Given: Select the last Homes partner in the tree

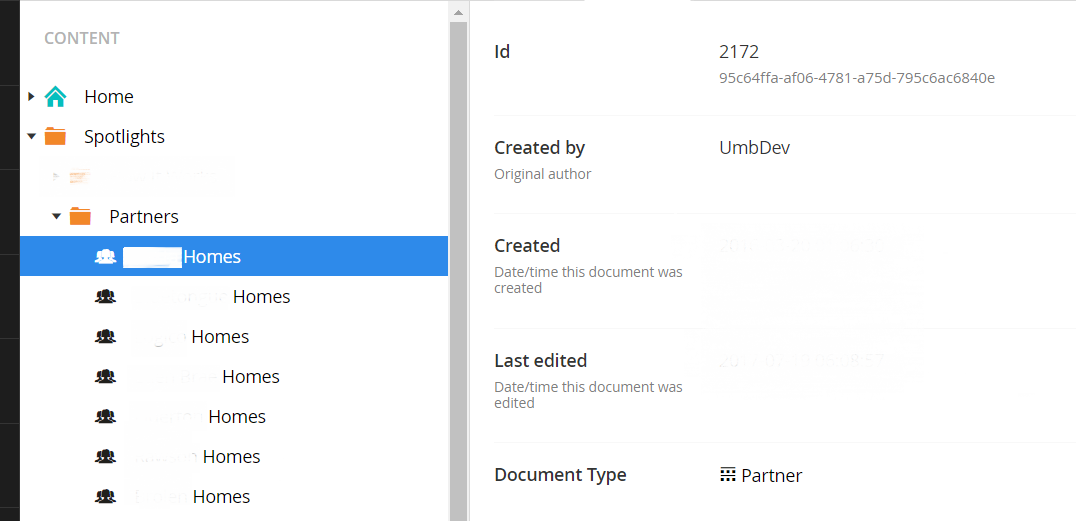Looking at the screenshot, I should click(221, 497).
